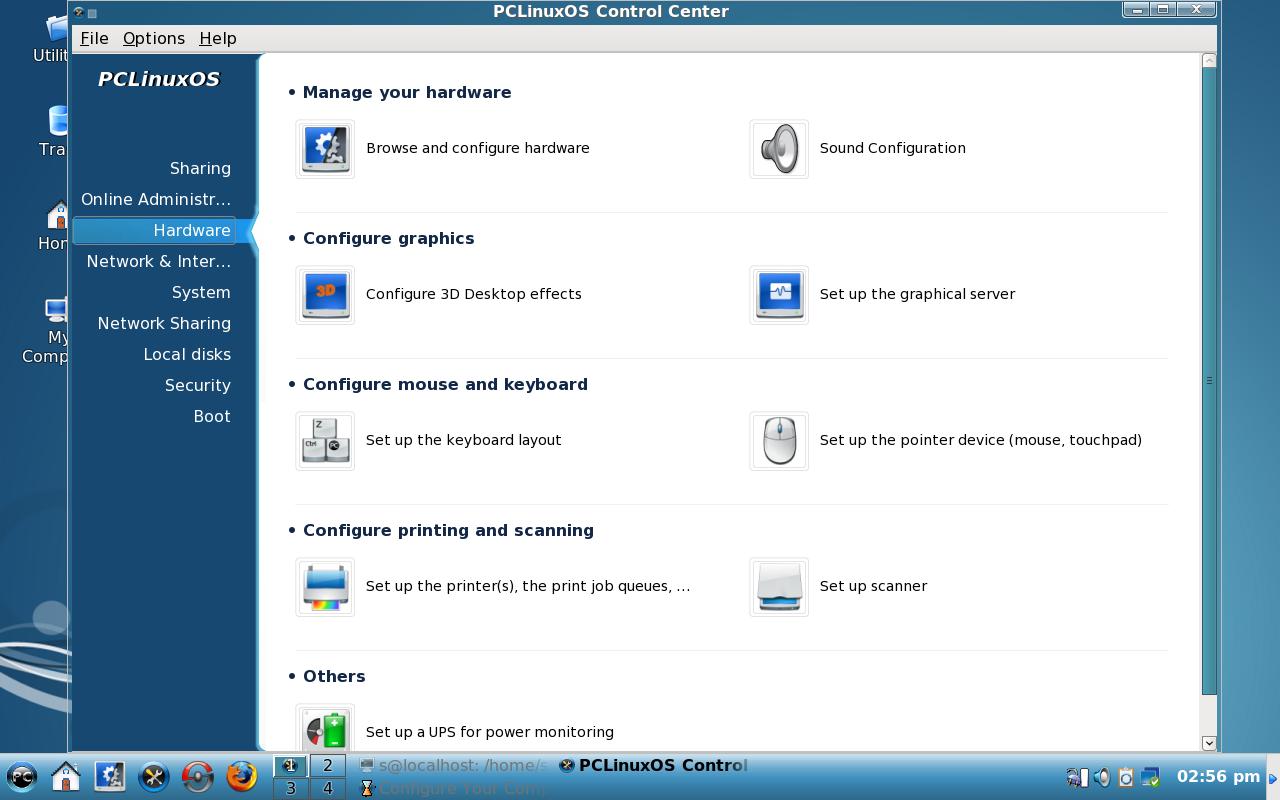Image resolution: width=1280 pixels, height=800 pixels.
Task: Click the Home house icon in the taskbar
Action: point(66,776)
